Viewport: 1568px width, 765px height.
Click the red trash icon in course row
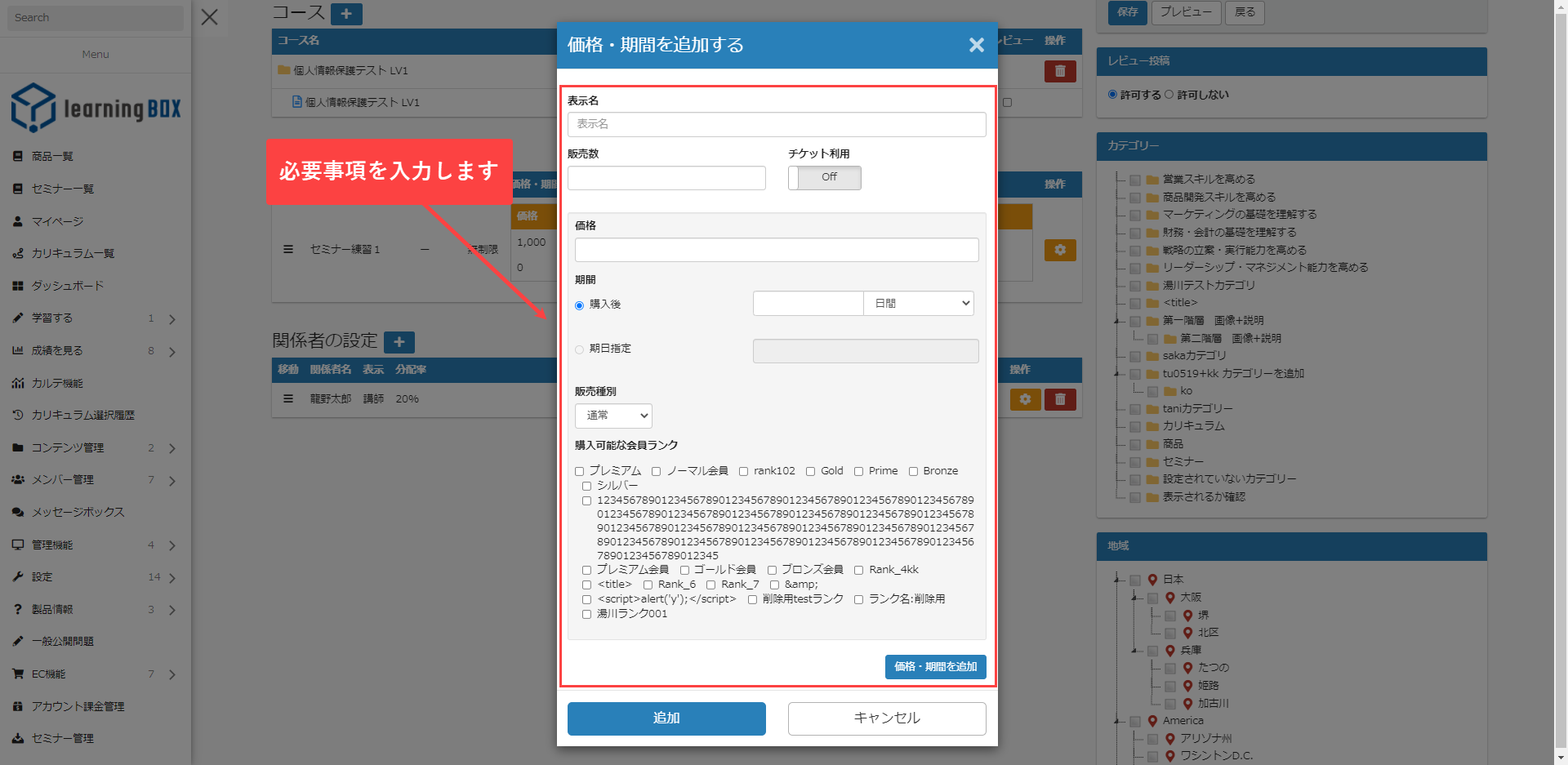pyautogui.click(x=1059, y=71)
